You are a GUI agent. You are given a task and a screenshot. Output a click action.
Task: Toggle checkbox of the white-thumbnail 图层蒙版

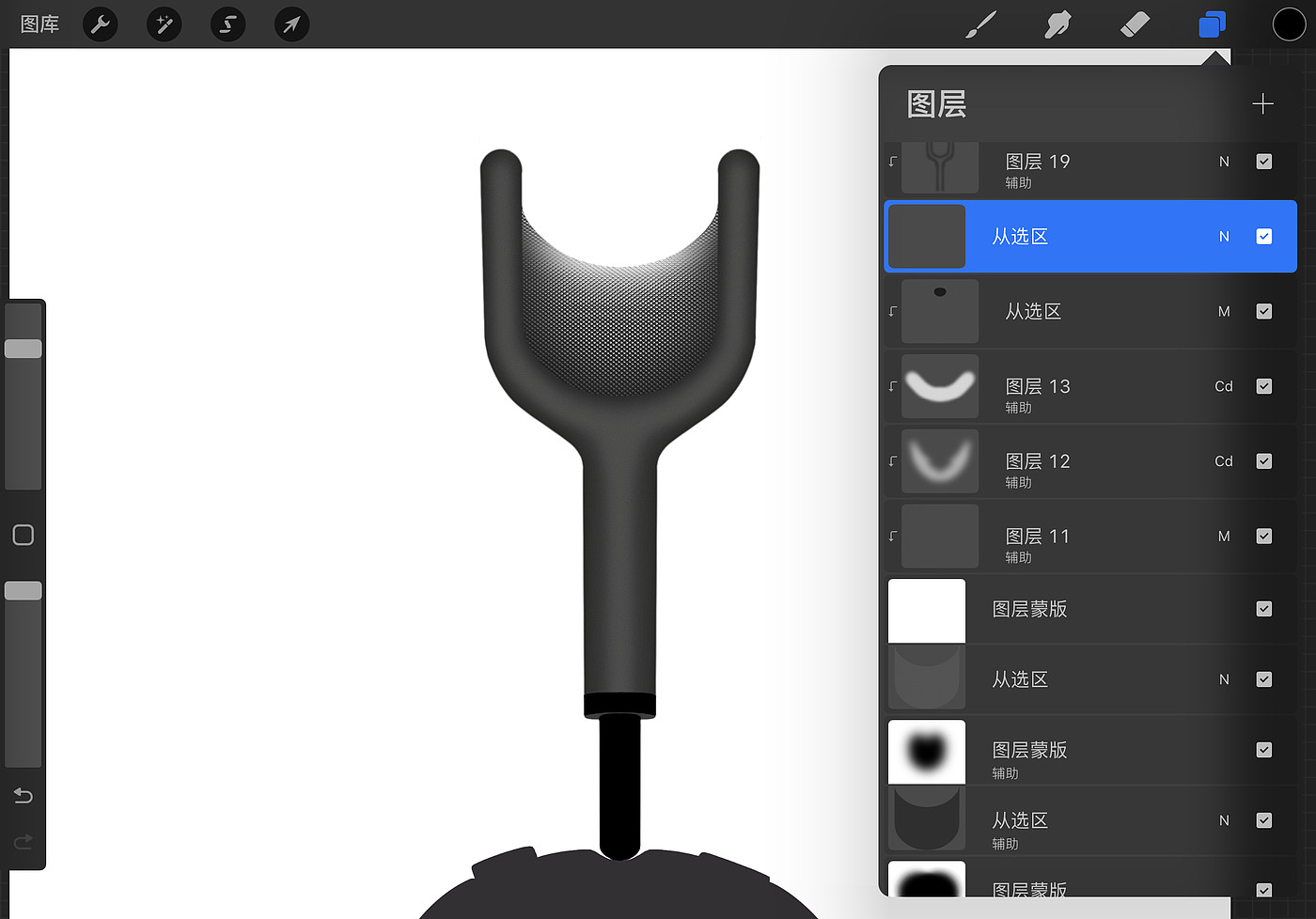(1264, 609)
